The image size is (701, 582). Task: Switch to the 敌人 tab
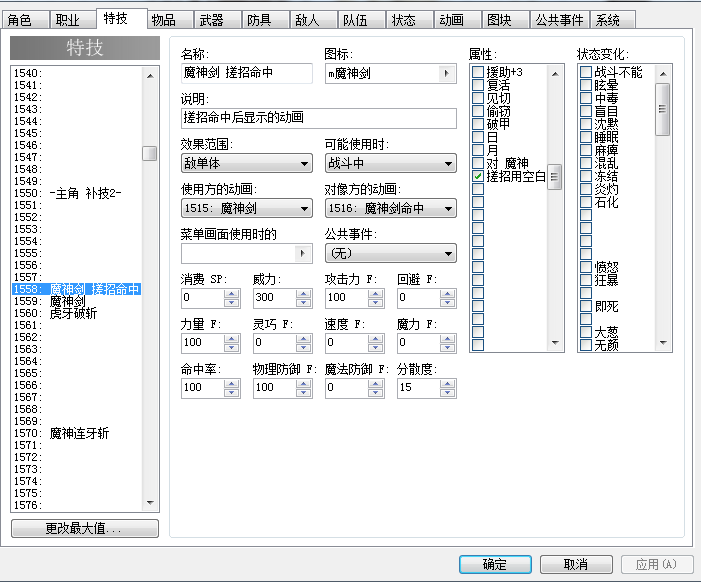(x=312, y=20)
